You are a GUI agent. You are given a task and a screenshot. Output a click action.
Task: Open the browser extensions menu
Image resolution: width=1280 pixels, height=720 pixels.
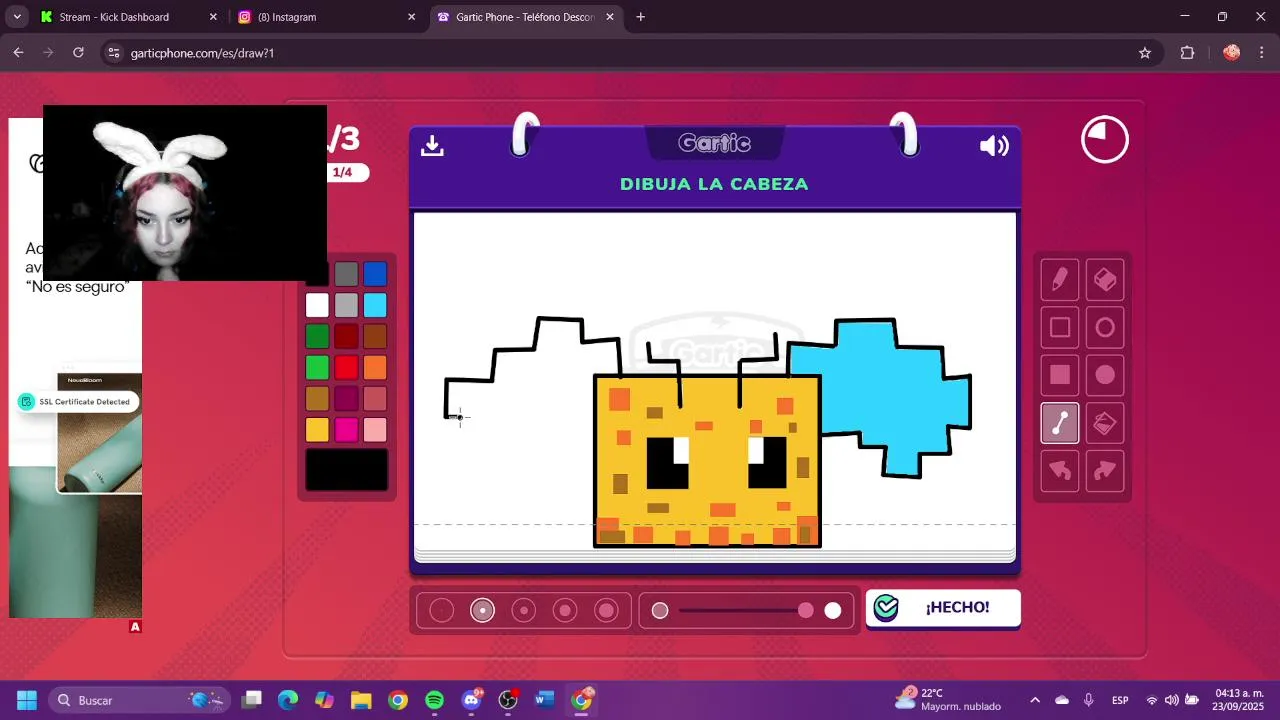coord(1188,53)
